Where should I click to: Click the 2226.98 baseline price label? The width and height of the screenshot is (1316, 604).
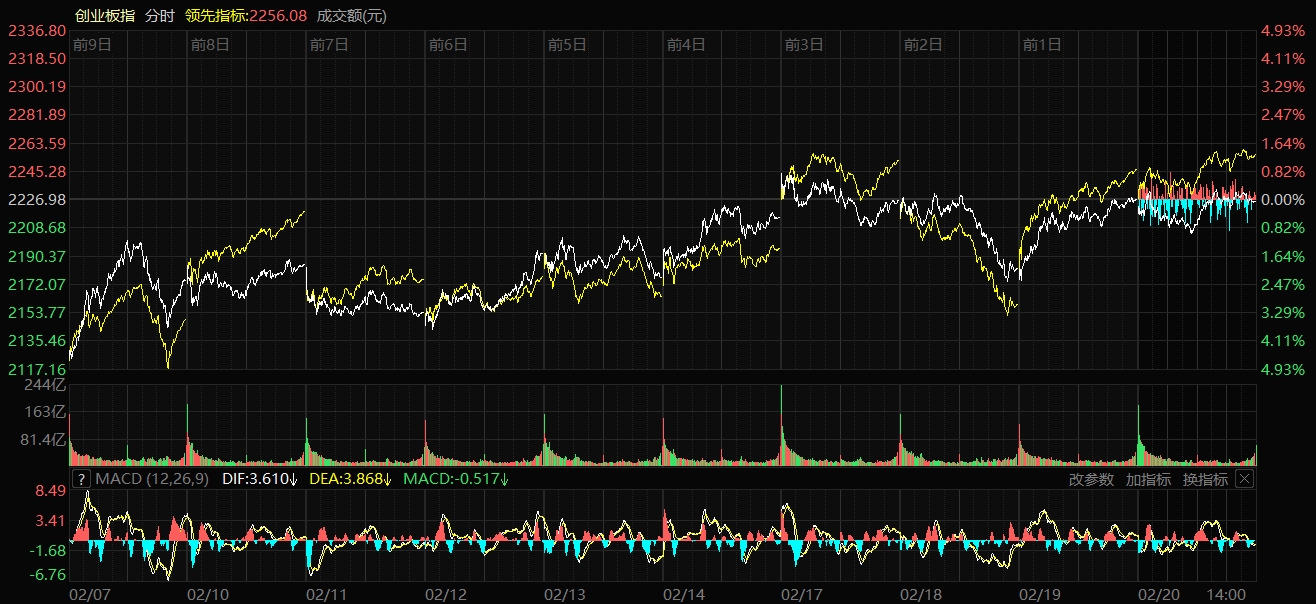click(36, 199)
